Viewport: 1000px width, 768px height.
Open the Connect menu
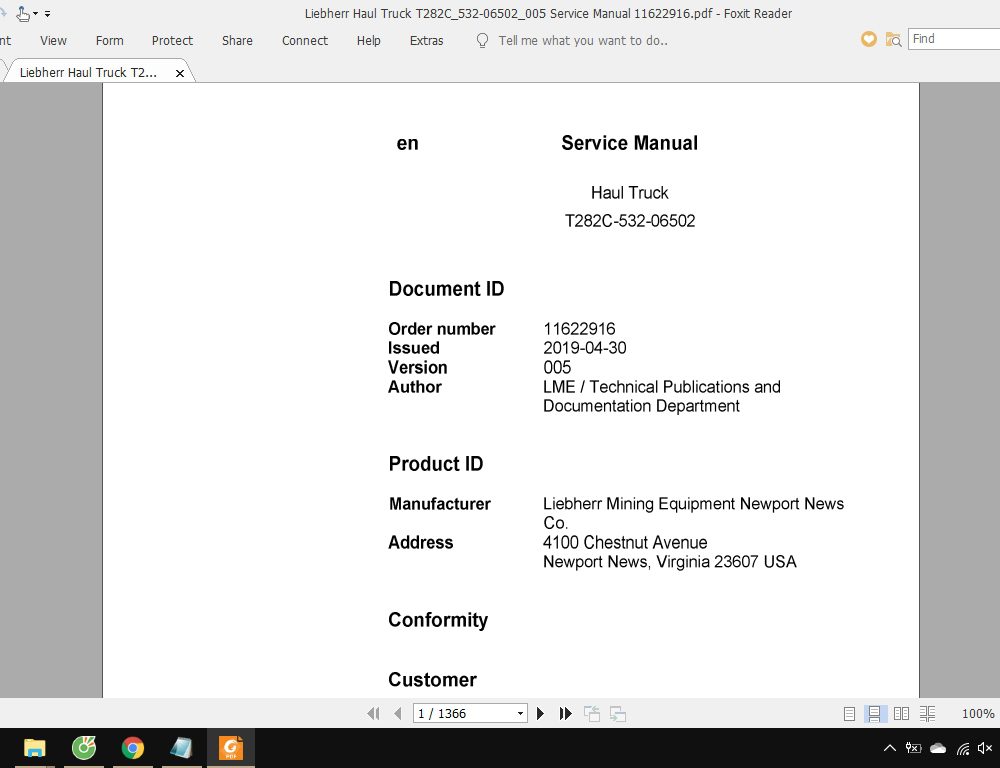tap(304, 40)
